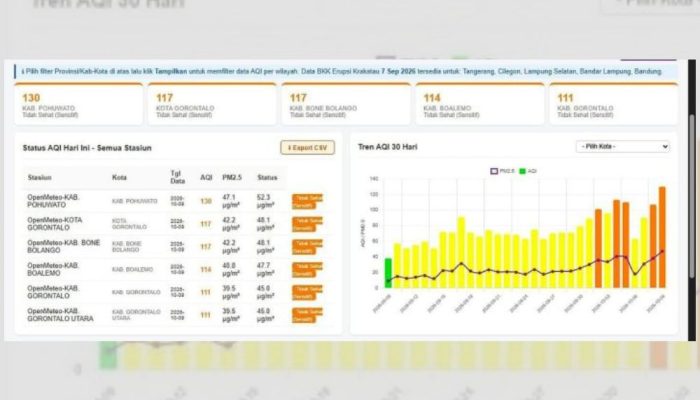Open the 111 KAB. GORONTALO summary card

click(613, 104)
